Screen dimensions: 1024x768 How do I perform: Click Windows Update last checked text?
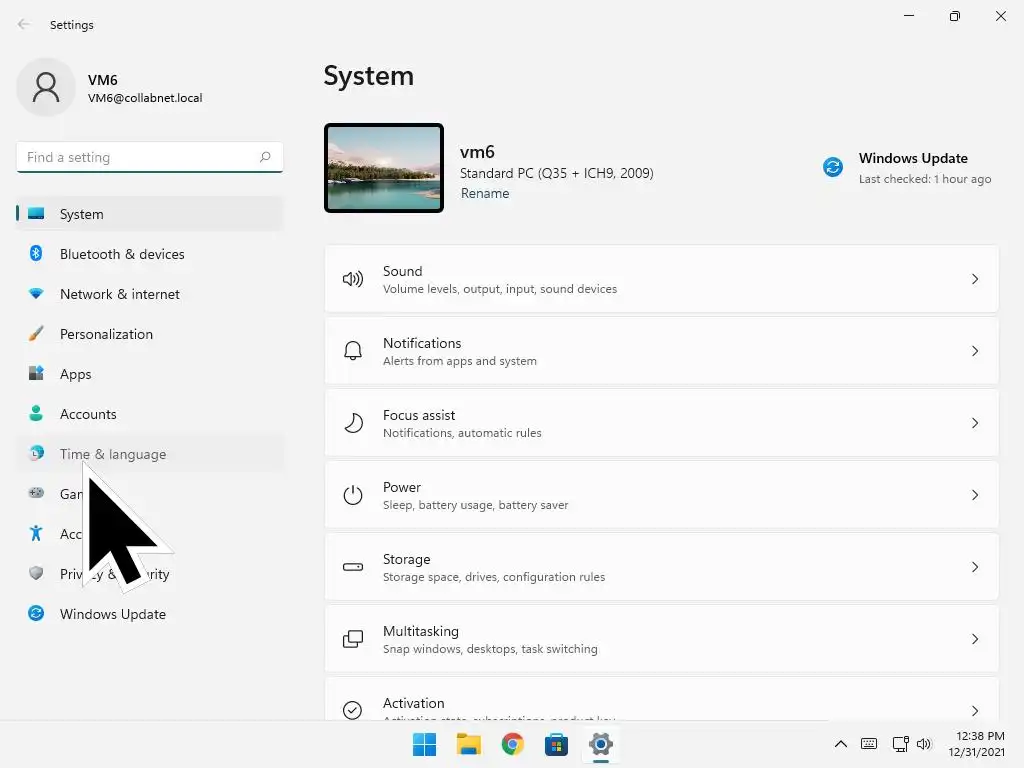925,179
